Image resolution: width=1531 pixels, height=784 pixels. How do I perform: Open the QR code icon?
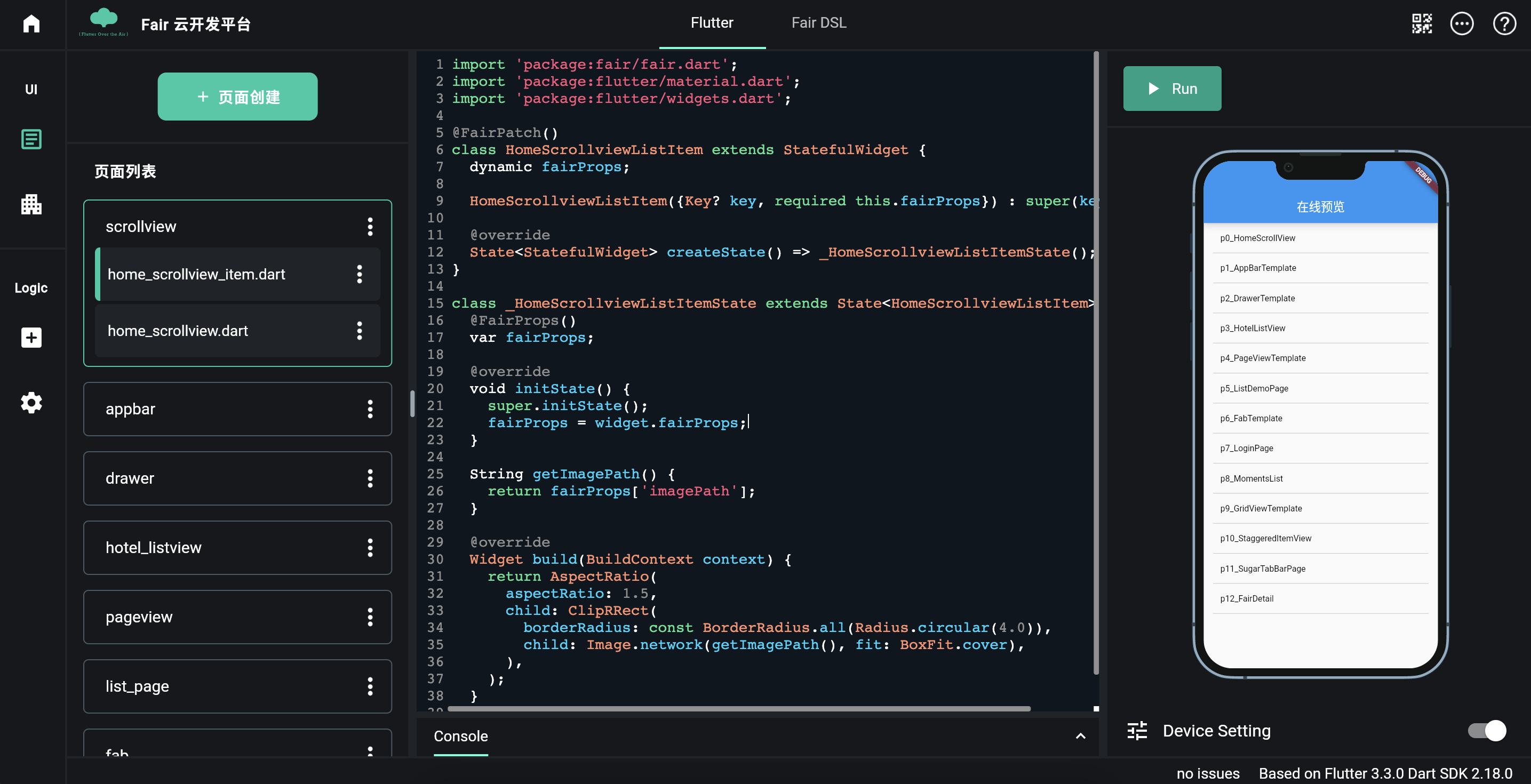click(x=1422, y=24)
